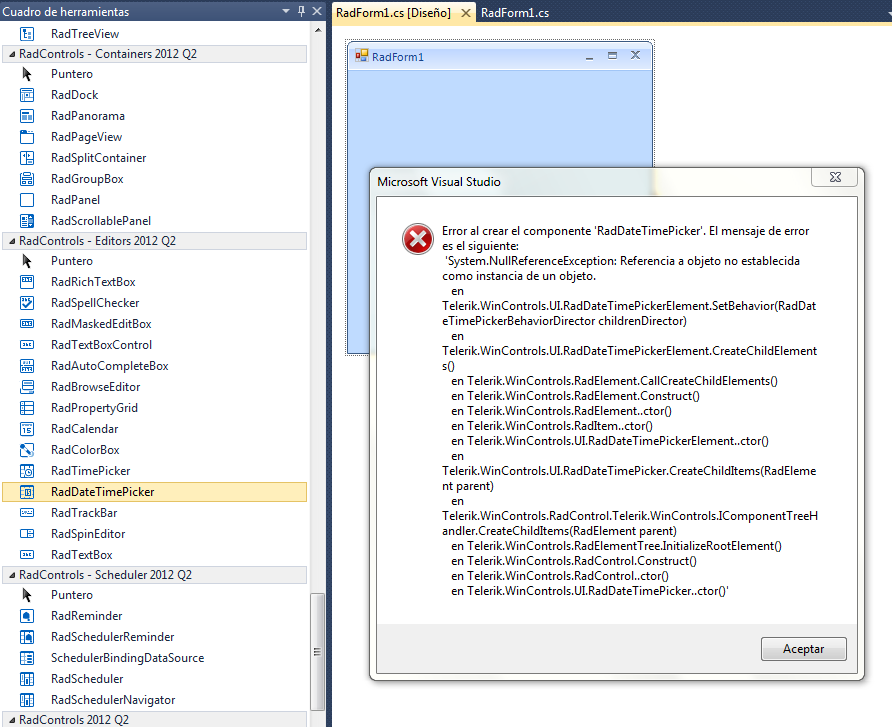Choose the RadScrollablePanel icon
892x727 pixels.
pos(27,221)
